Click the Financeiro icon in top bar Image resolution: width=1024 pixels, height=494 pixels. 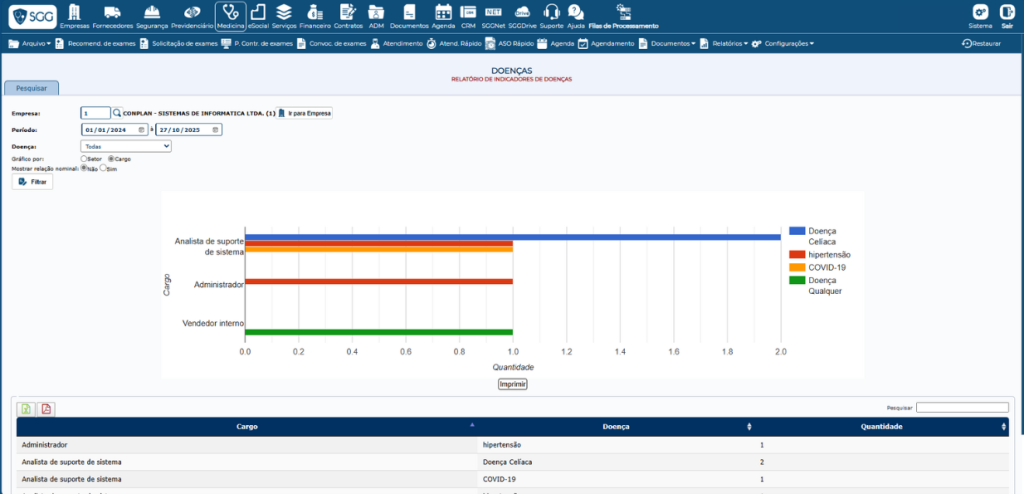pos(314,16)
